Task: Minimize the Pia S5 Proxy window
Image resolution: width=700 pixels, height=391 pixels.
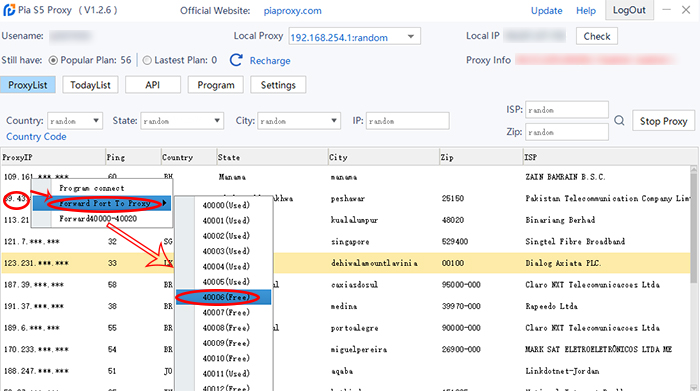Action: [x=667, y=10]
